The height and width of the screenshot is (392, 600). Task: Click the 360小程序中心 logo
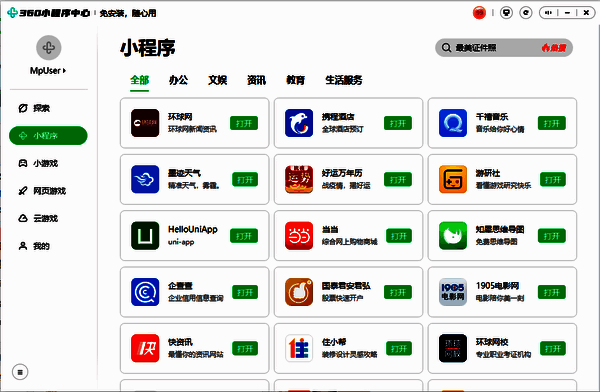tap(48, 13)
